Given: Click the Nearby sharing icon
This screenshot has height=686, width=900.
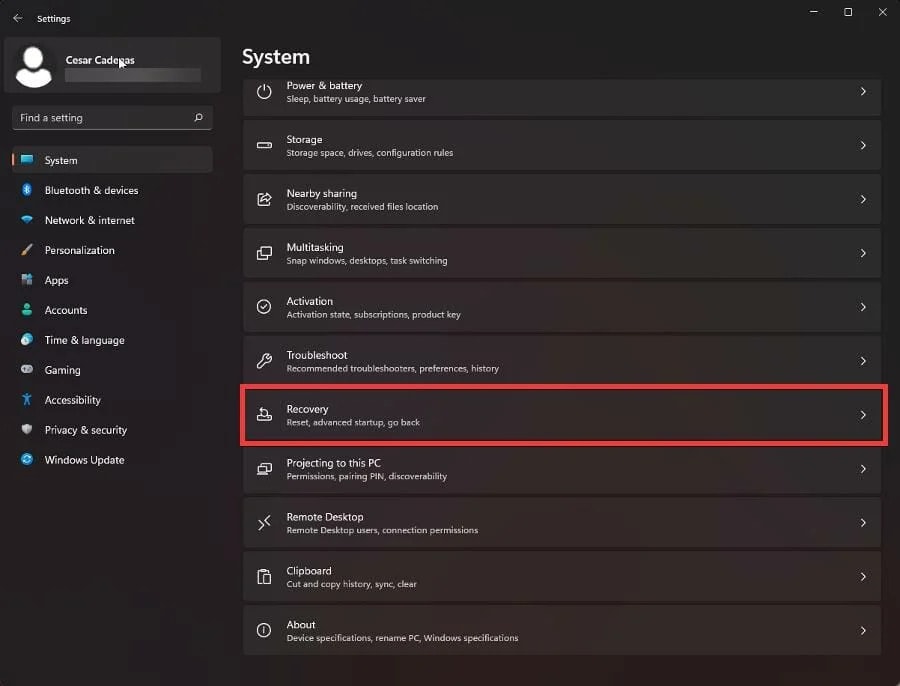Looking at the screenshot, I should [x=264, y=199].
